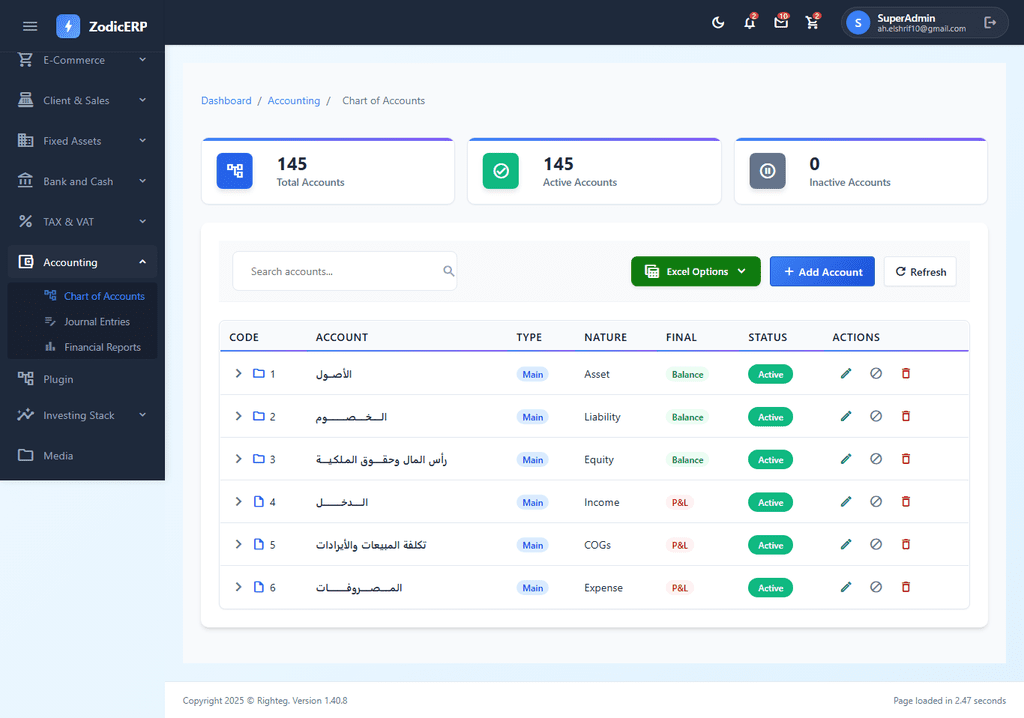
Task: Expand the Income account row (code 4)
Action: (x=238, y=502)
